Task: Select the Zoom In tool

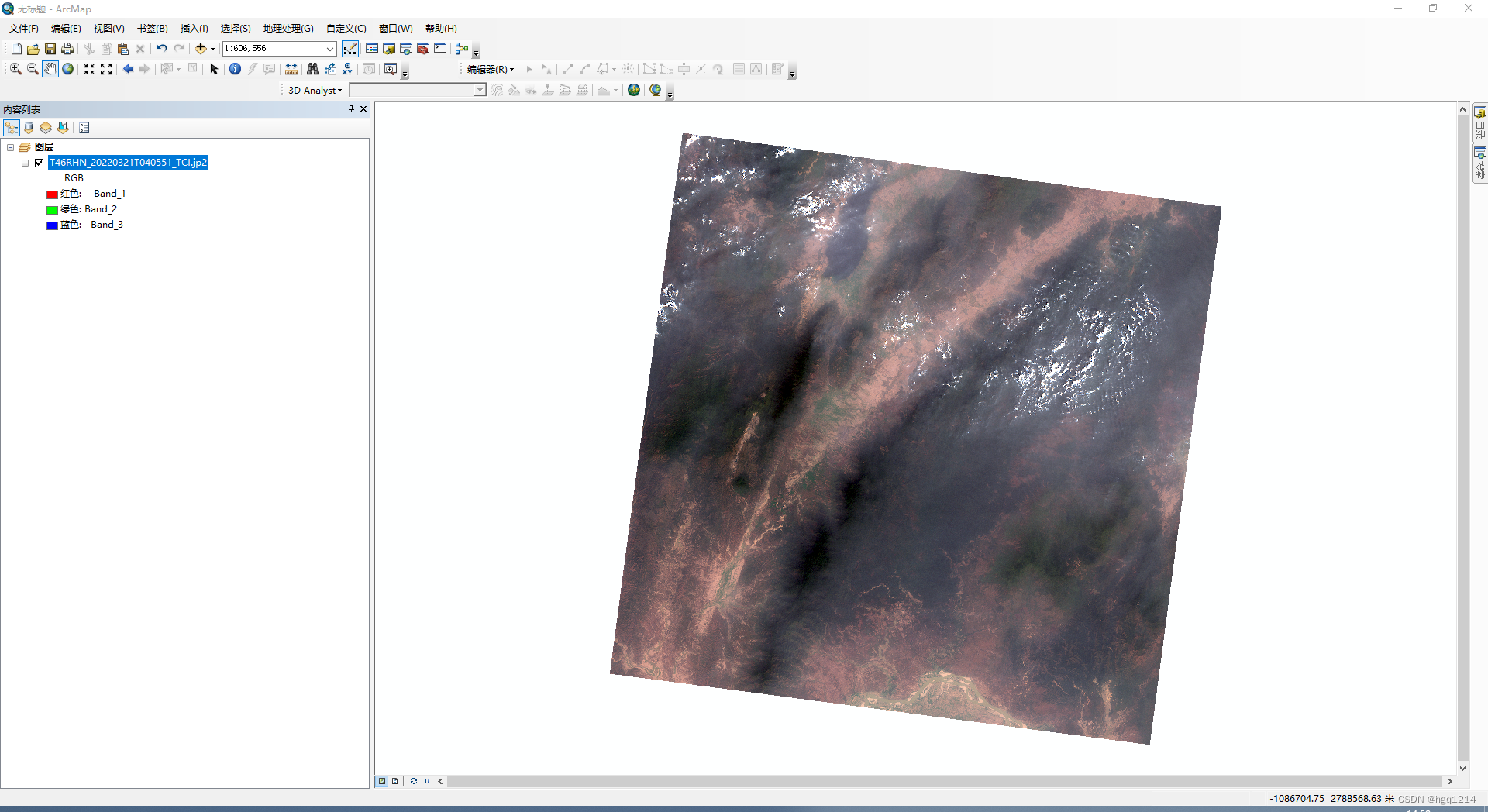Action: click(x=15, y=69)
